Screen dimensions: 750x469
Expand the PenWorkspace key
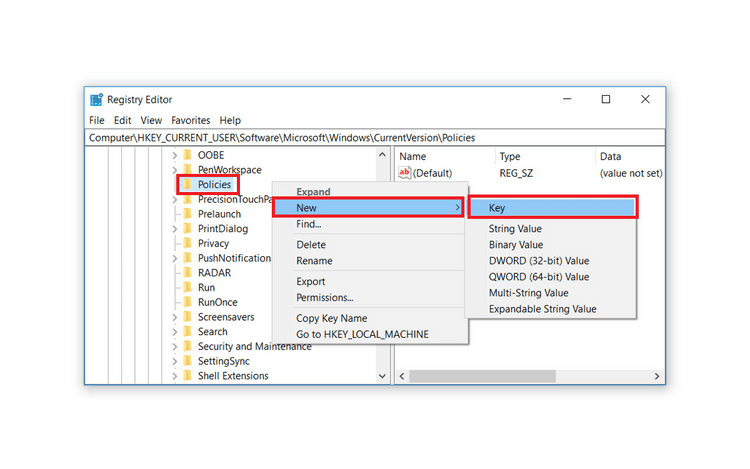175,170
